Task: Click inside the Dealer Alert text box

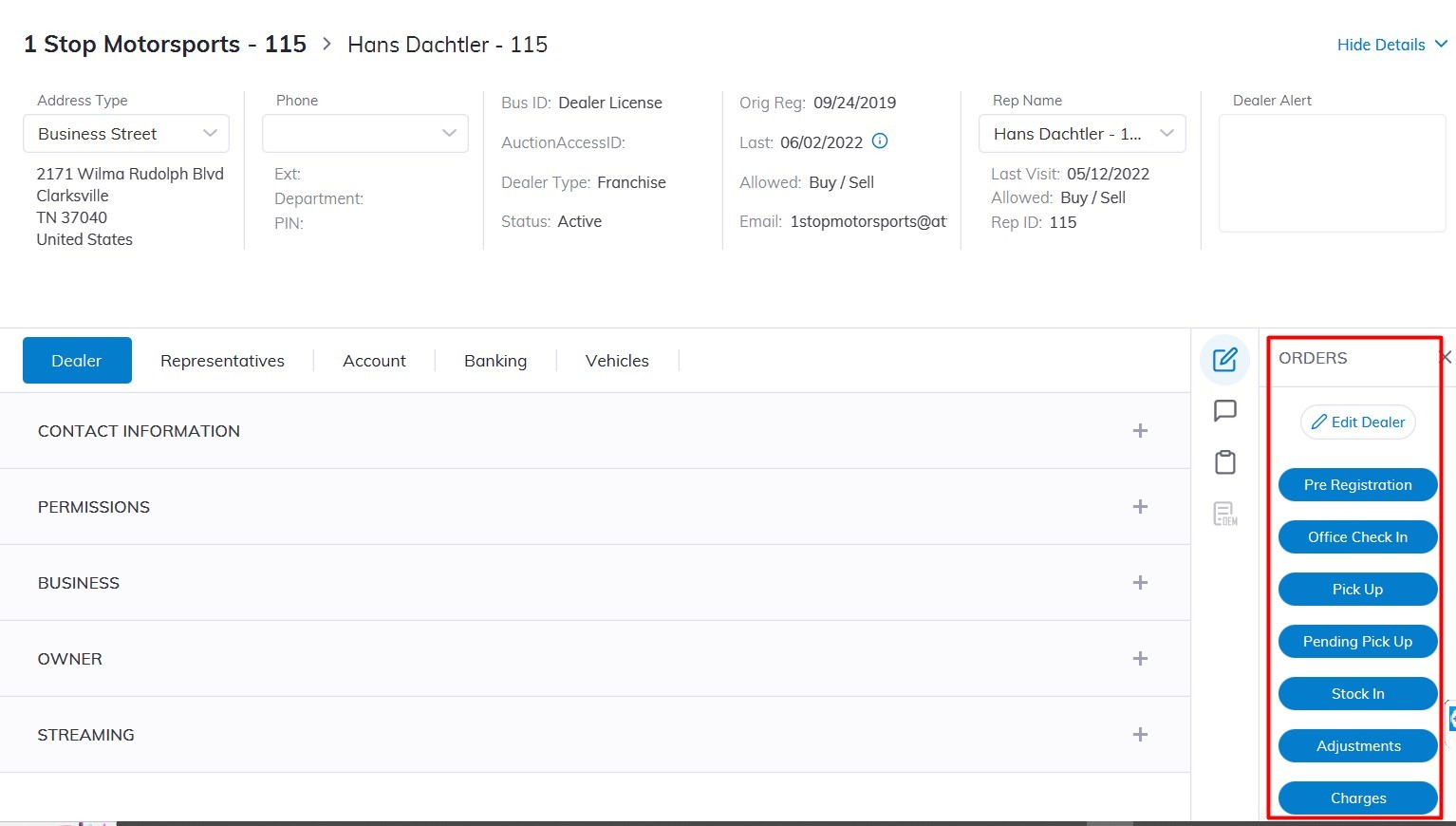Action: [x=1331, y=173]
